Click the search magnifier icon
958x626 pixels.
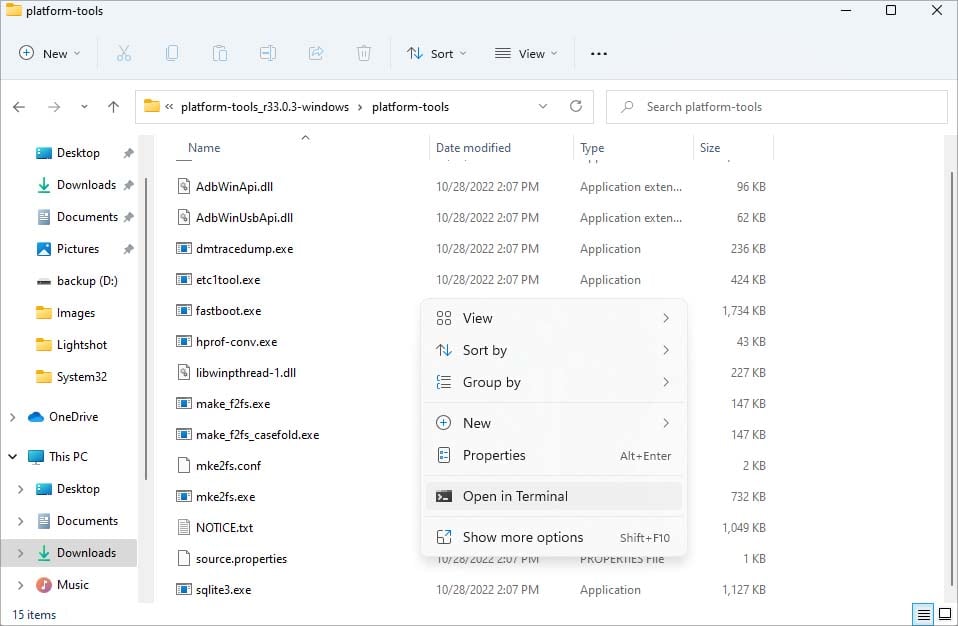627,107
